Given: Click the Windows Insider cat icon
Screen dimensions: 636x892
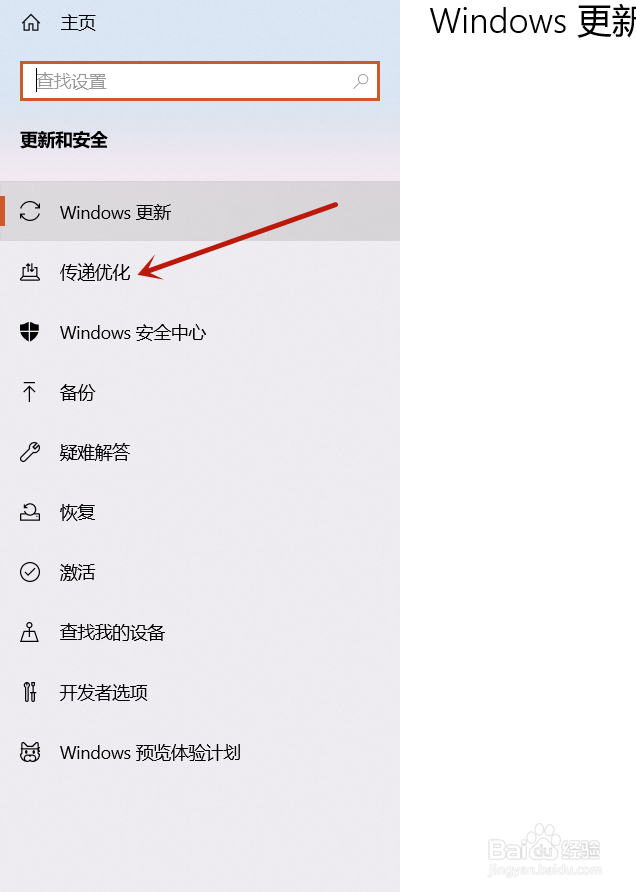Looking at the screenshot, I should tap(30, 752).
